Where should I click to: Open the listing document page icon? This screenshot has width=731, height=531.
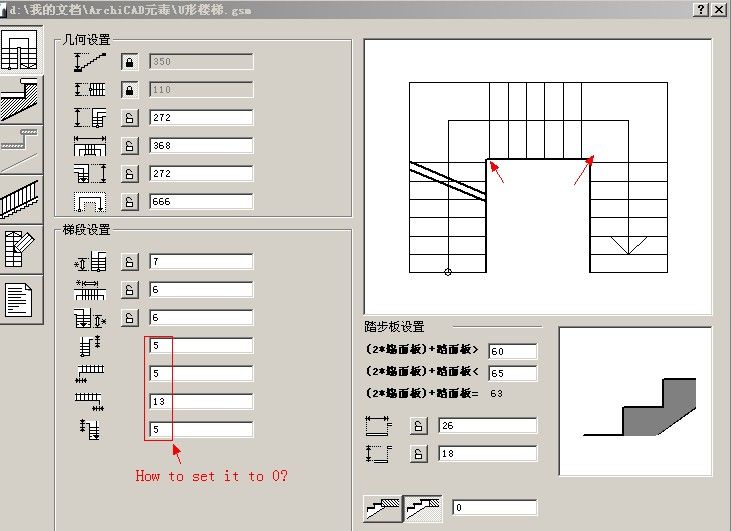pyautogui.click(x=20, y=300)
